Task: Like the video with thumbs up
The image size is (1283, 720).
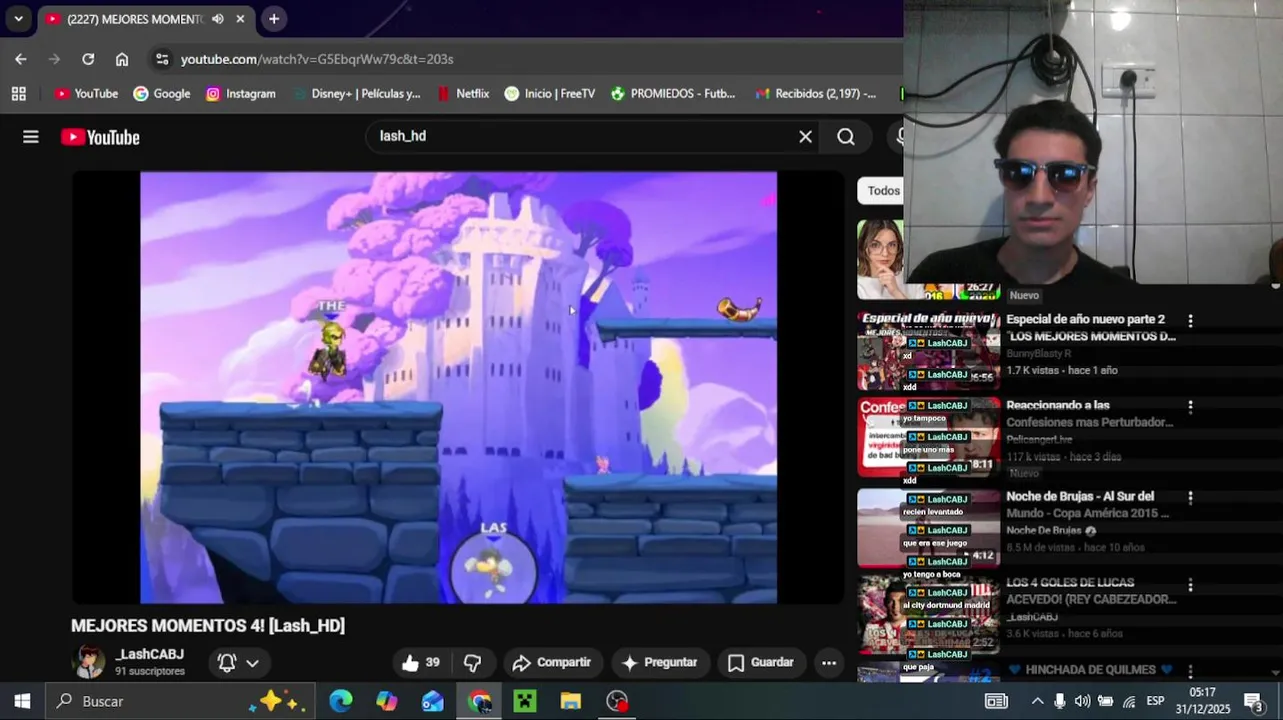Action: 421,662
